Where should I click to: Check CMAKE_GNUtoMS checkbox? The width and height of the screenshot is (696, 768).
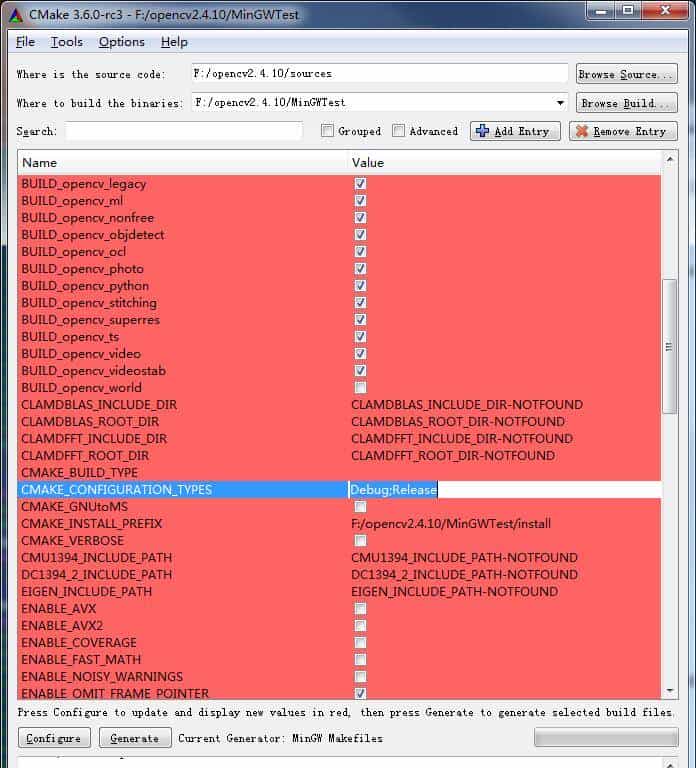point(360,506)
